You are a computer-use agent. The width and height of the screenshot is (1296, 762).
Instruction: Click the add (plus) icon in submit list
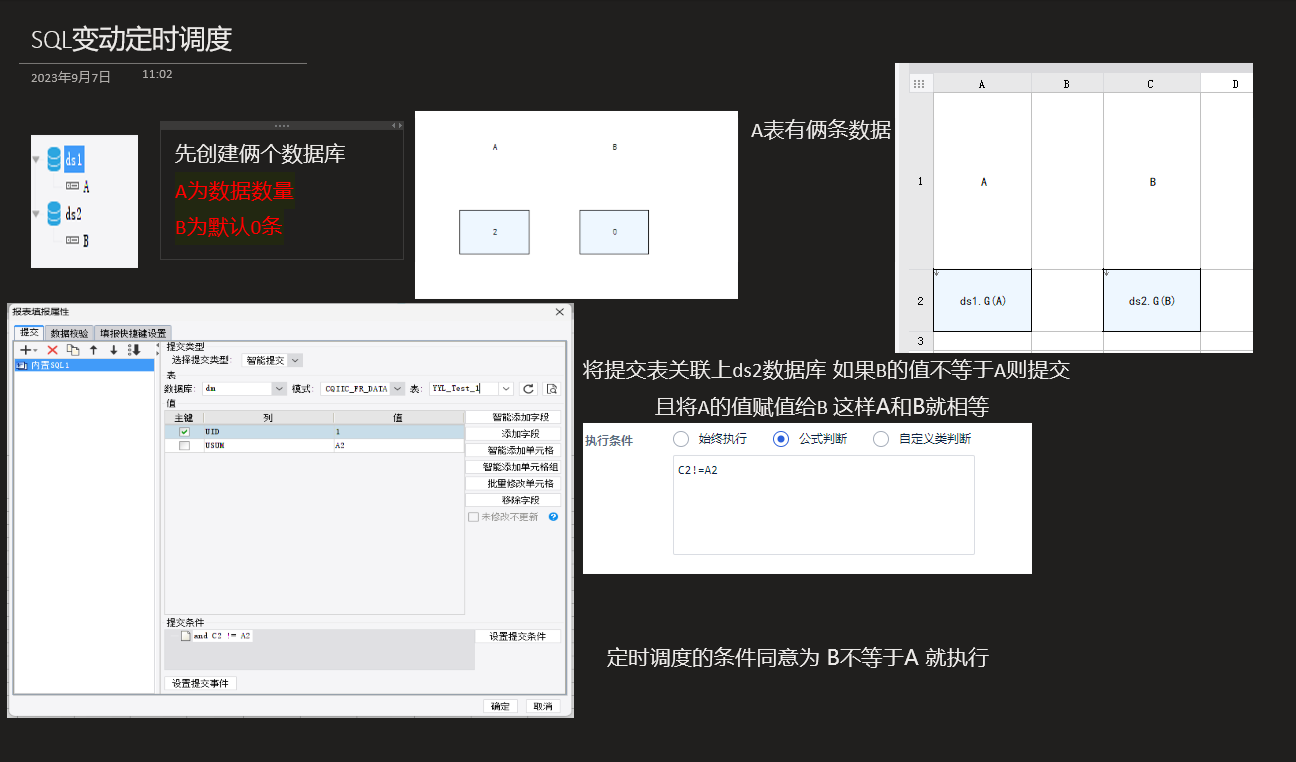26,350
